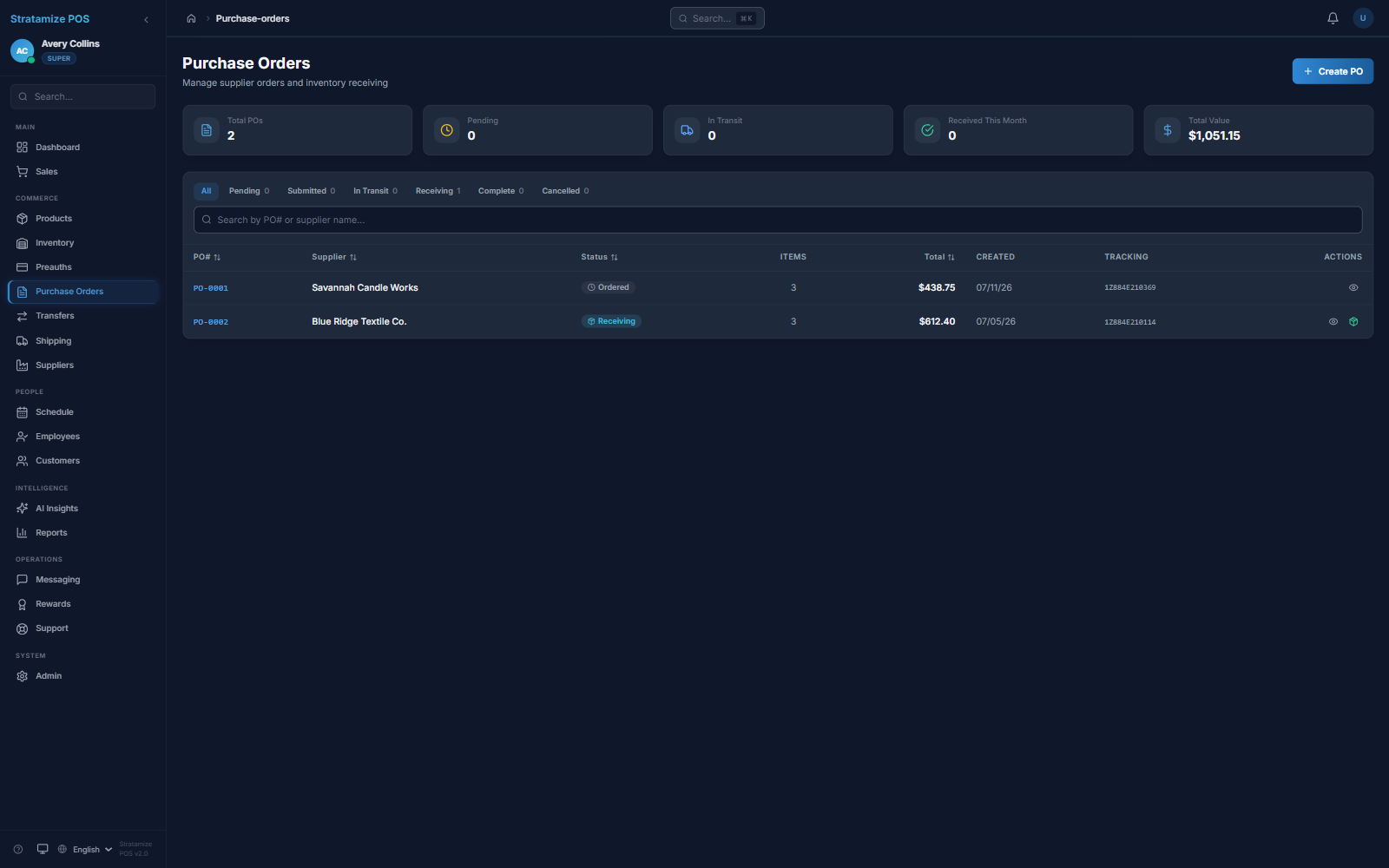
Task: Sort by Total column
Action: tap(939, 257)
